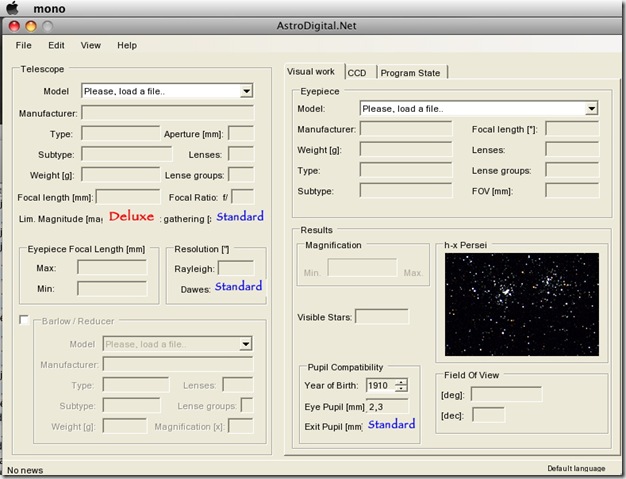Open the mono application menu

[x=49, y=8]
